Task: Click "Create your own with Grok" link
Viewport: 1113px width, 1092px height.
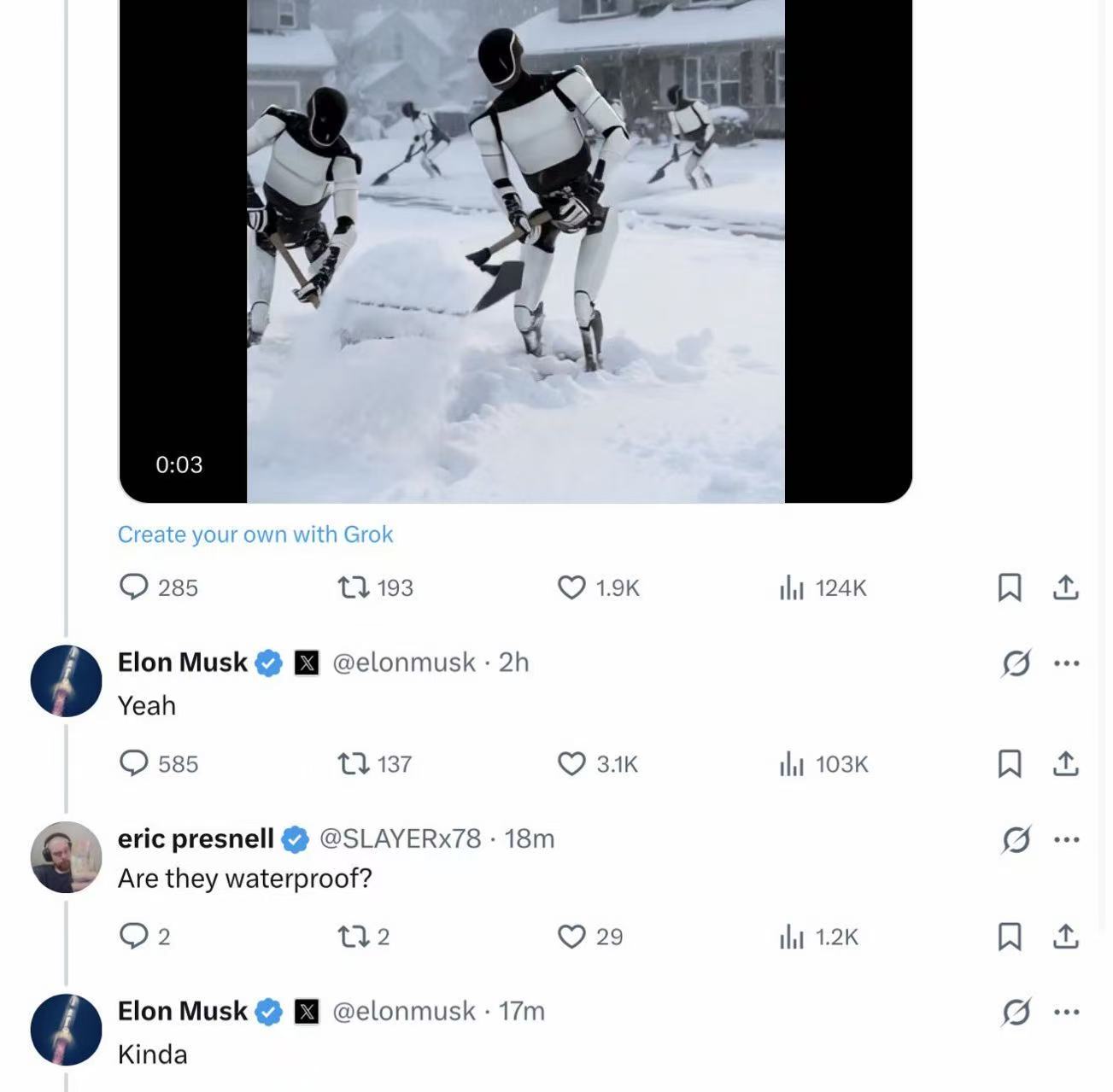Action: 255,534
